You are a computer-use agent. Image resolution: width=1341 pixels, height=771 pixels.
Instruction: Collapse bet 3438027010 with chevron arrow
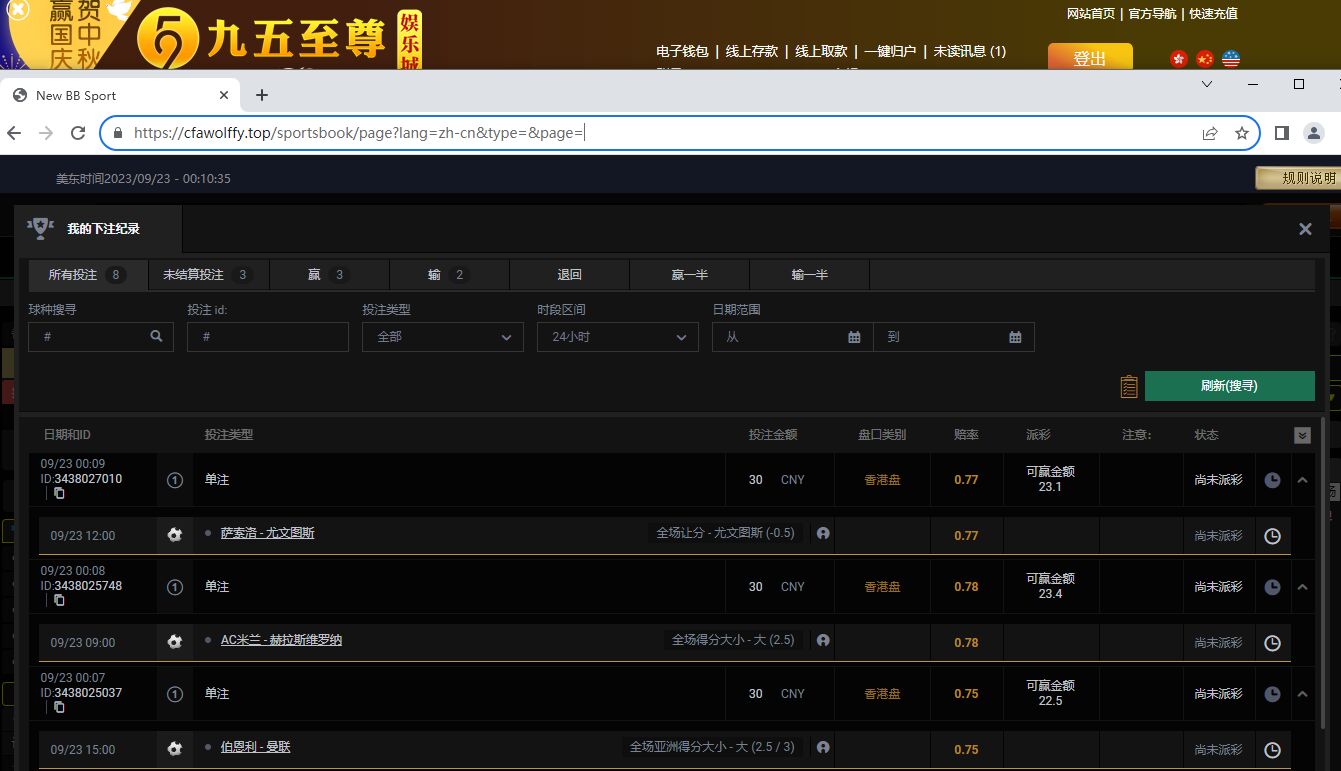[x=1302, y=480]
